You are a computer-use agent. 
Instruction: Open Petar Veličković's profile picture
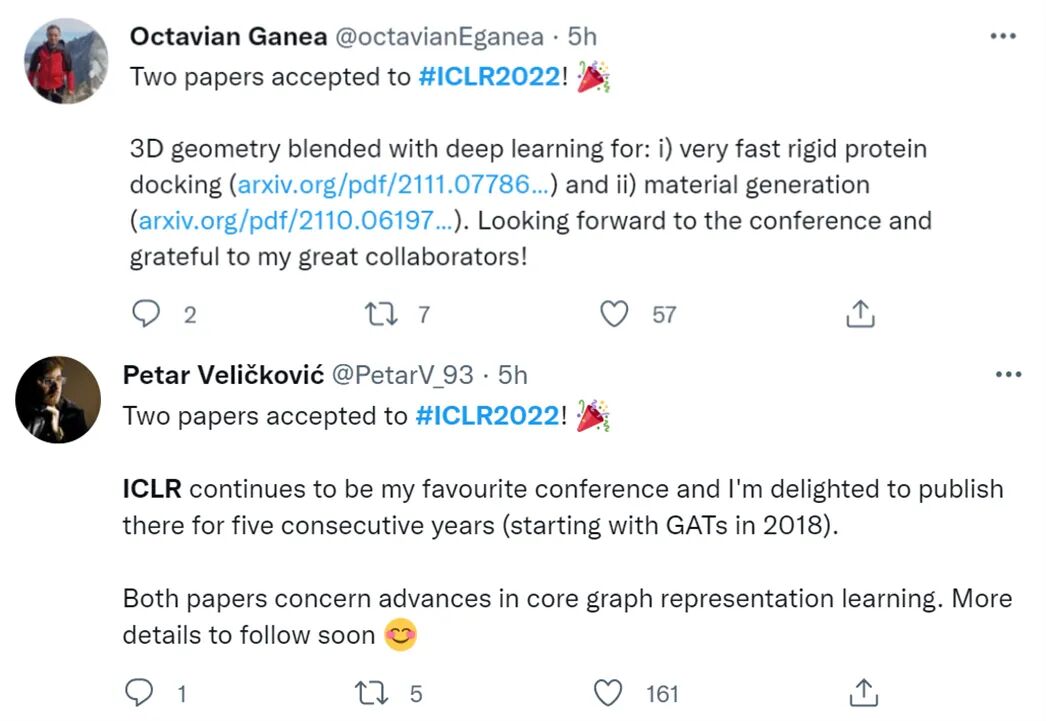coord(58,399)
